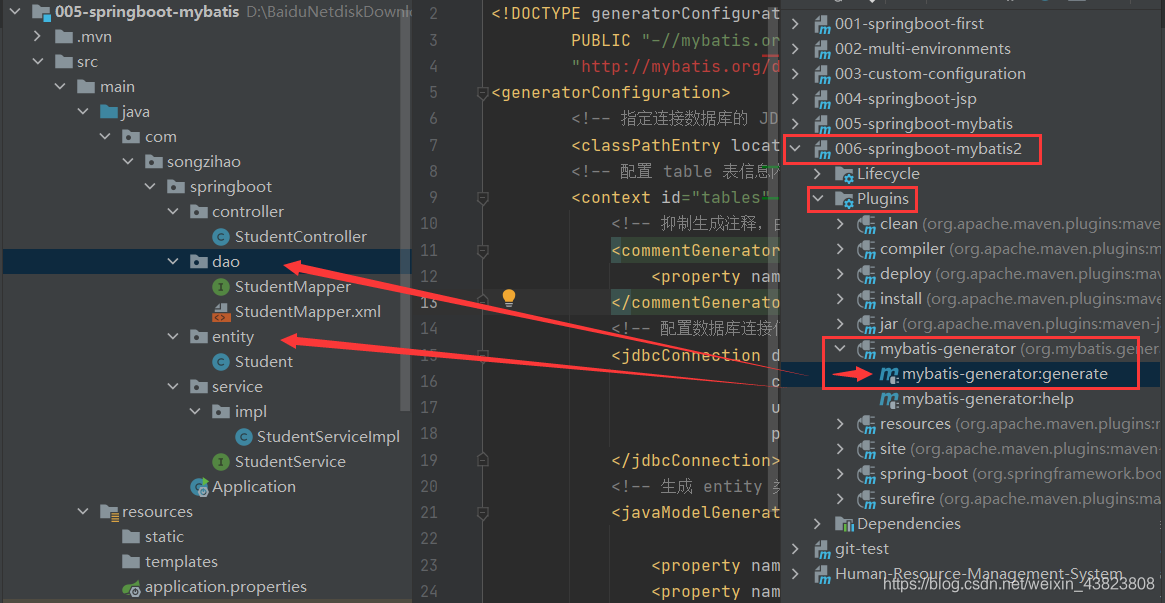
Task: Select the songzihao package
Action: 204,162
